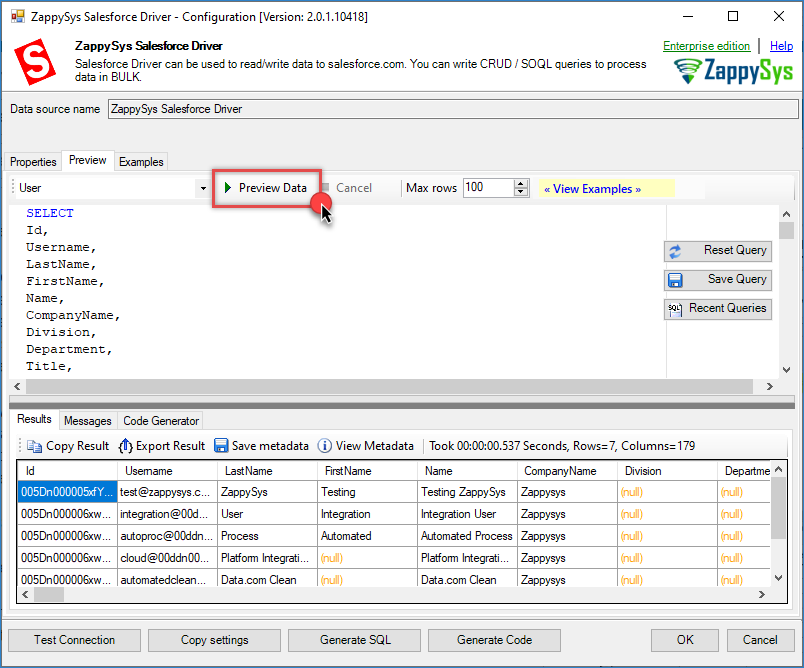Open the Enterprise edition link
This screenshot has width=804, height=668.
pyautogui.click(x=706, y=46)
